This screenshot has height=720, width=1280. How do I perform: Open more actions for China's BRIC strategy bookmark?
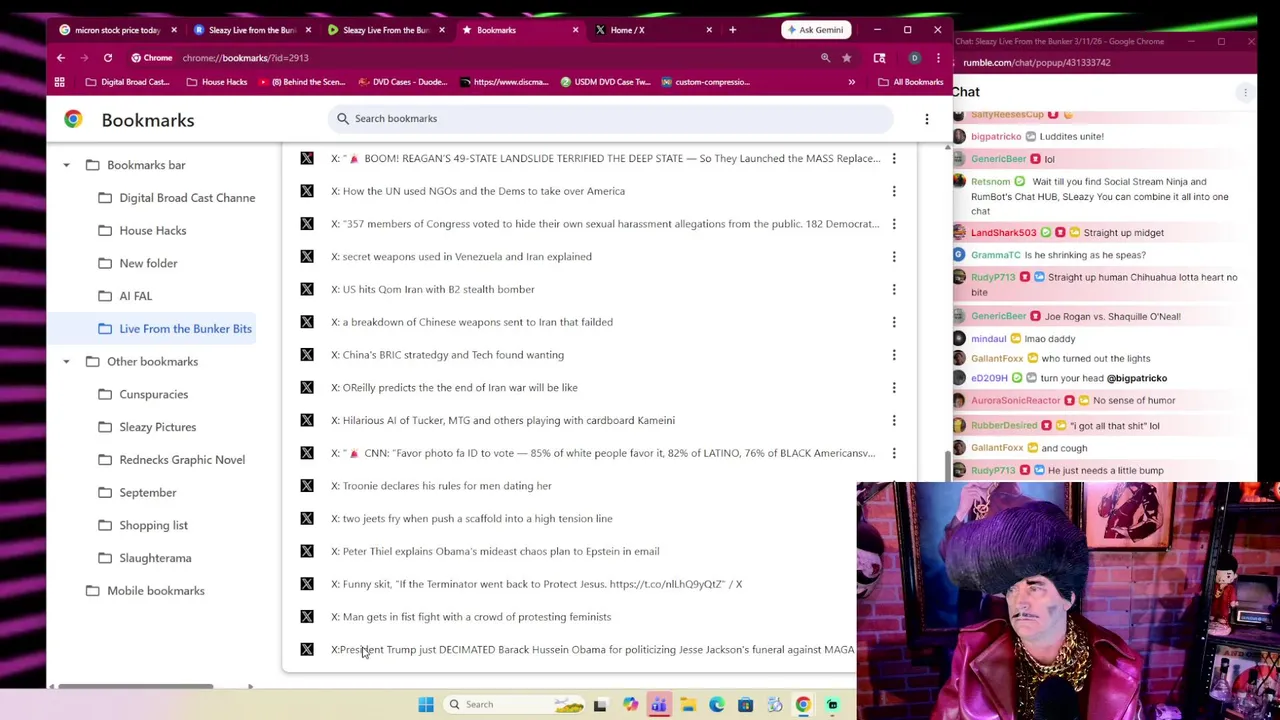tap(894, 355)
